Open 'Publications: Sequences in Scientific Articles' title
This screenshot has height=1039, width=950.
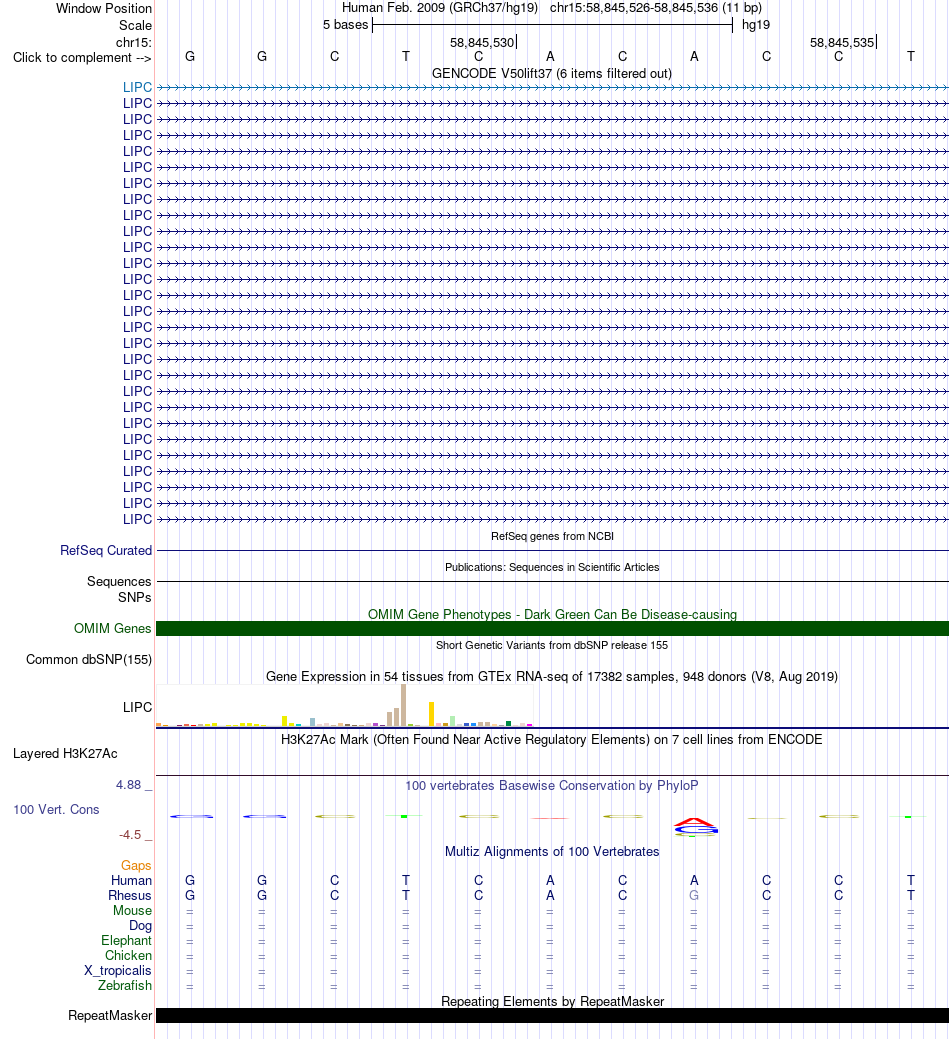click(552, 567)
